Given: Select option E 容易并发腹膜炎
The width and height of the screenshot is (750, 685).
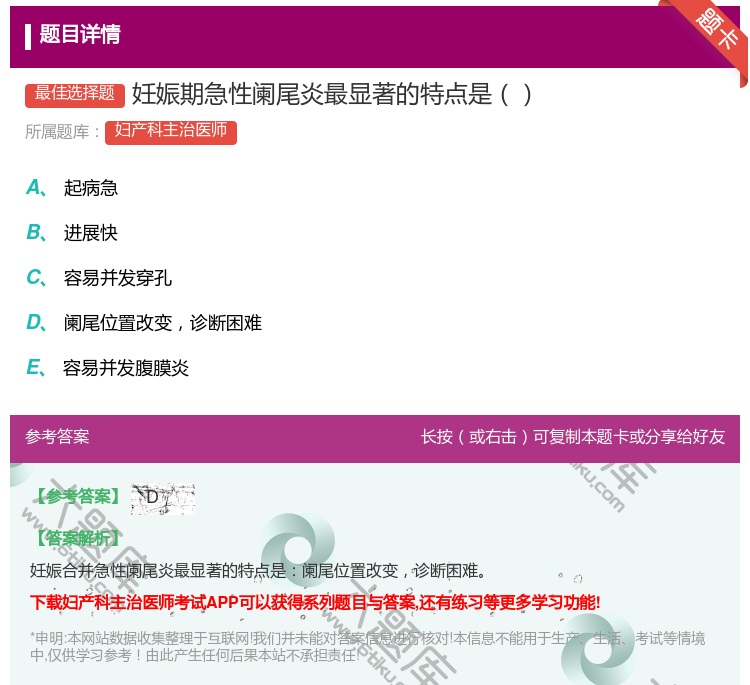Looking at the screenshot, I should 108,368.
